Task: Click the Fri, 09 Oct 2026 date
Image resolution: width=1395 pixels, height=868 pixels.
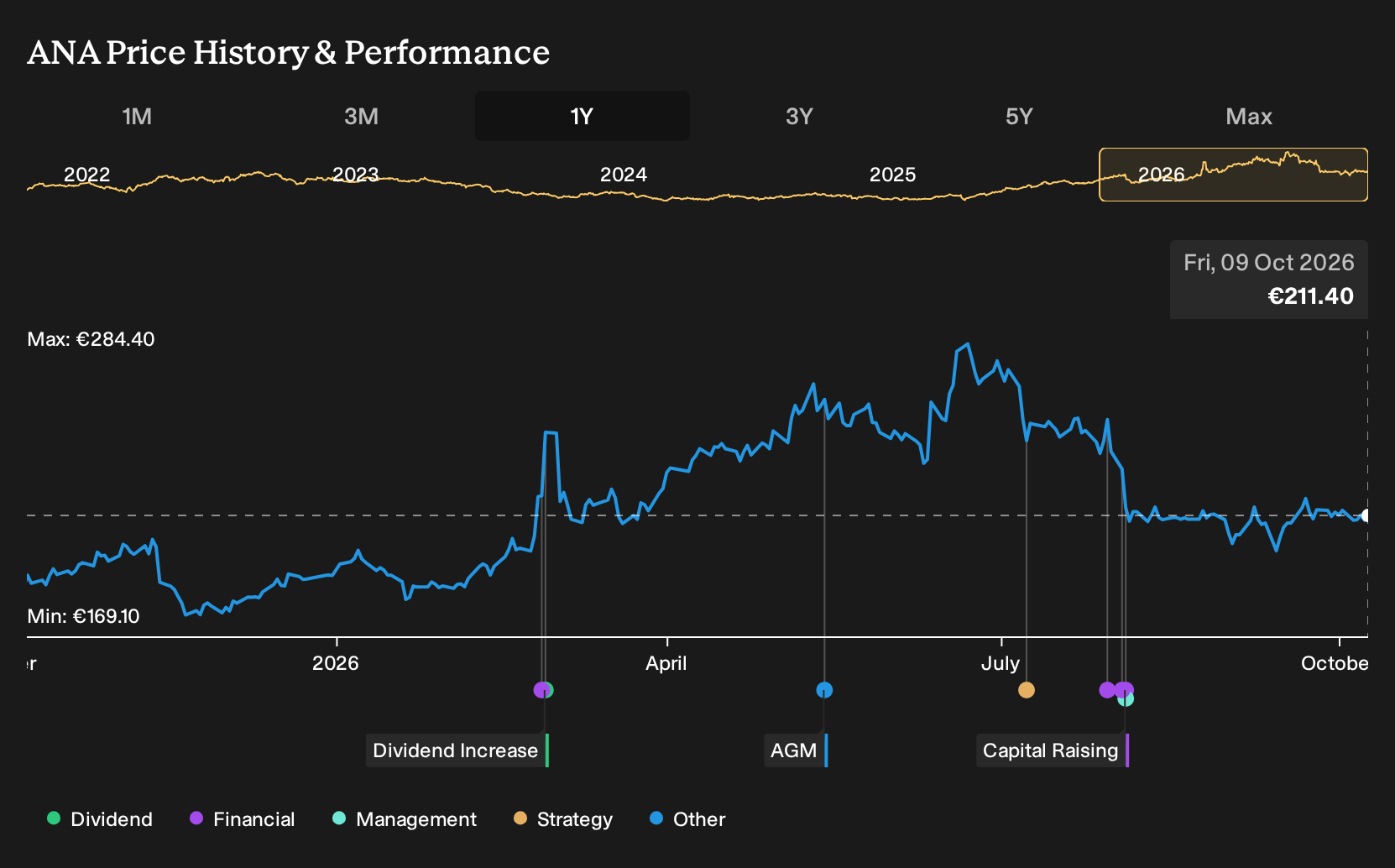Action: 1268,263
